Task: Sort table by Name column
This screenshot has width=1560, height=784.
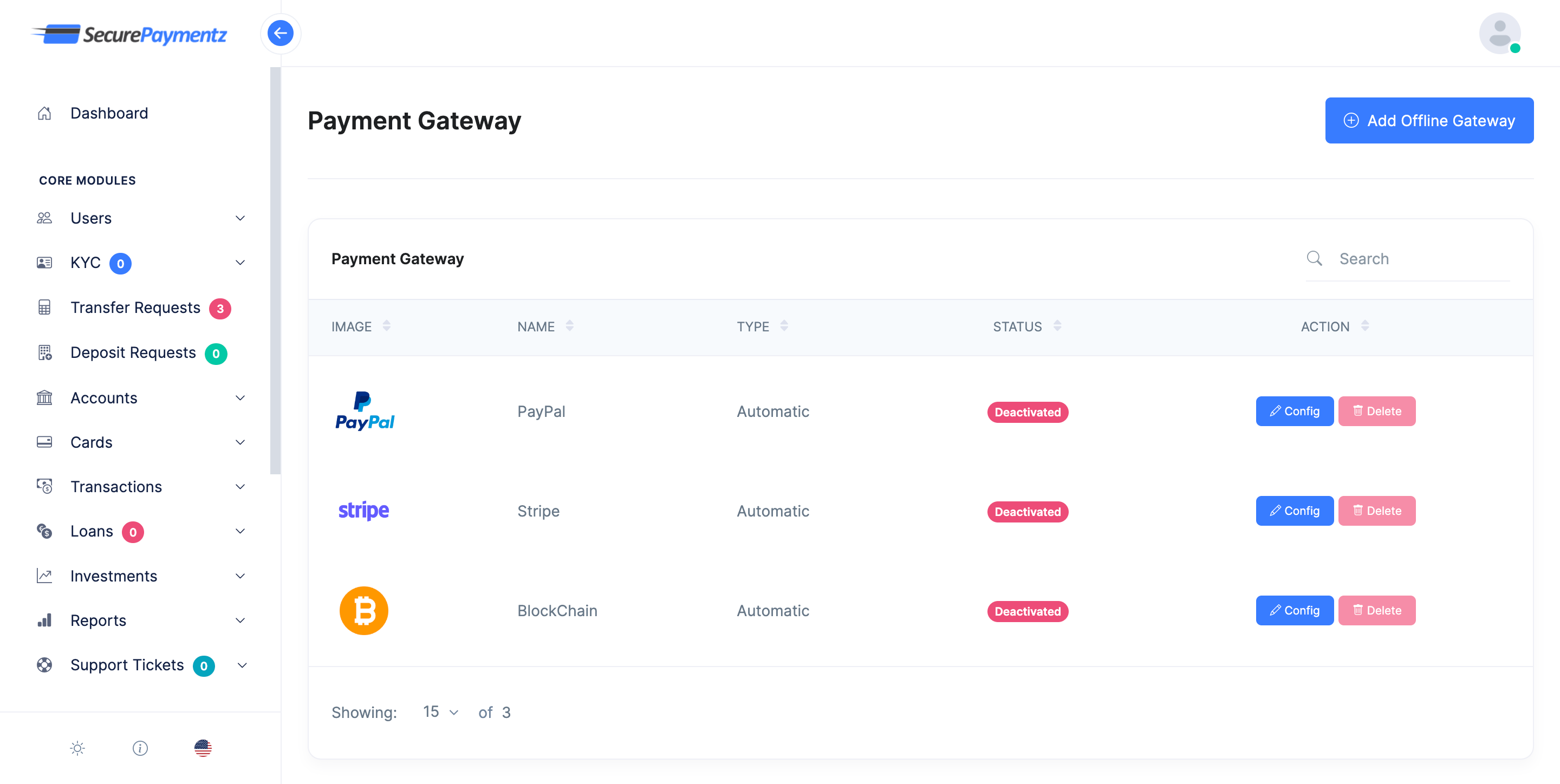Action: 569,326
